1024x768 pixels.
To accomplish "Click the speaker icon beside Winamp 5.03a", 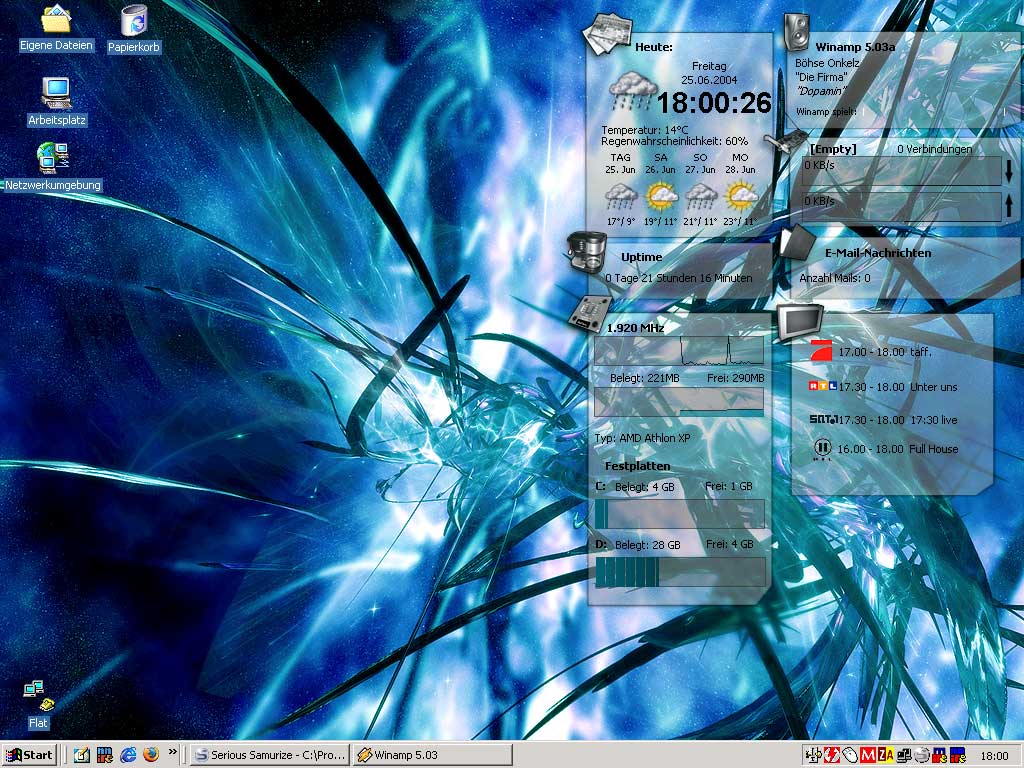I will click(x=796, y=32).
